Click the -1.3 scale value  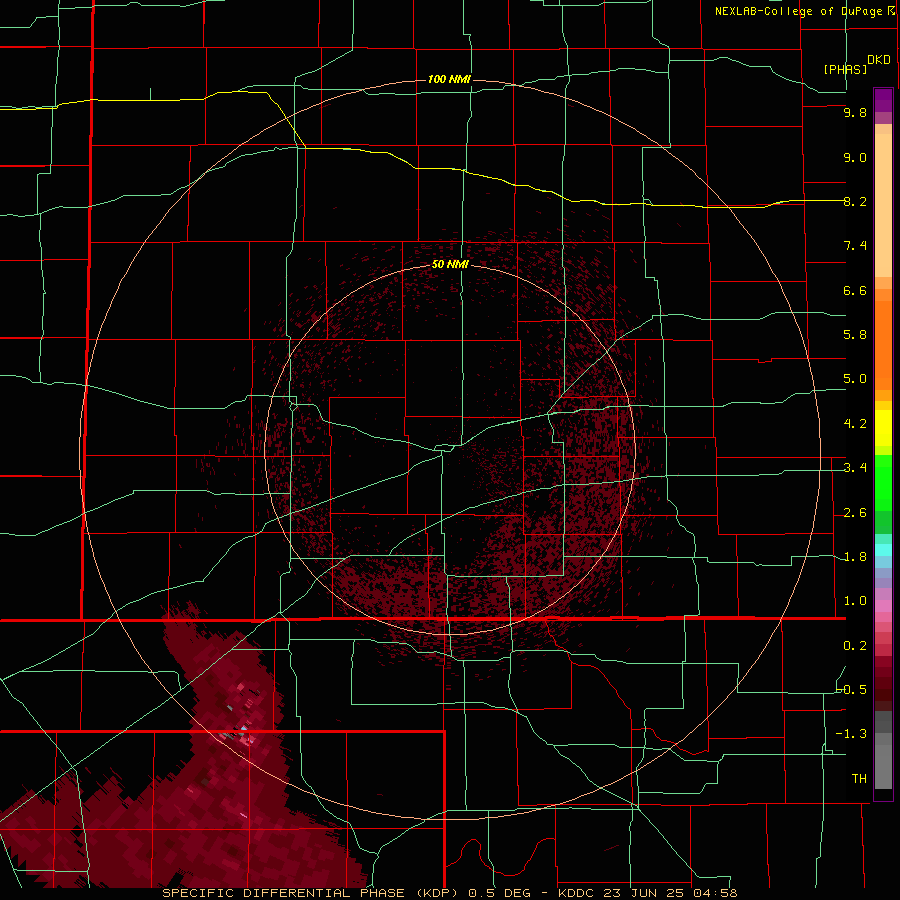click(x=852, y=734)
